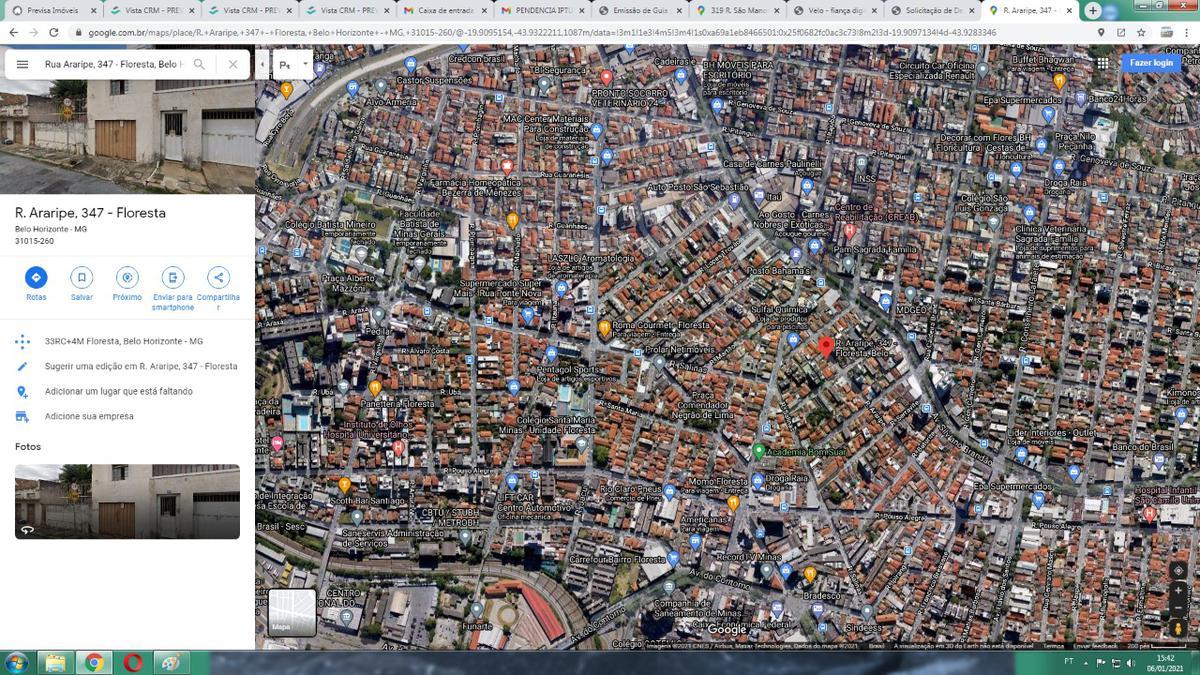Search nearby with Próximo icon
Viewport: 1200px width, 675px height.
(127, 277)
